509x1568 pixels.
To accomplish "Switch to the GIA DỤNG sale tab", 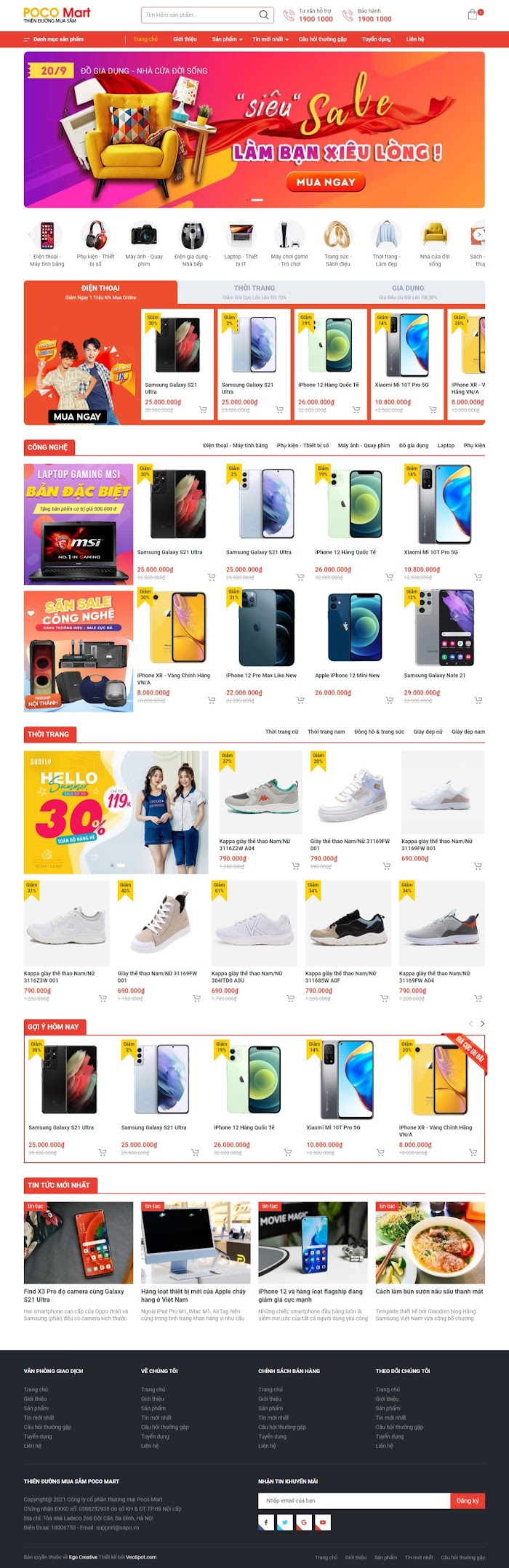I will pos(408,292).
